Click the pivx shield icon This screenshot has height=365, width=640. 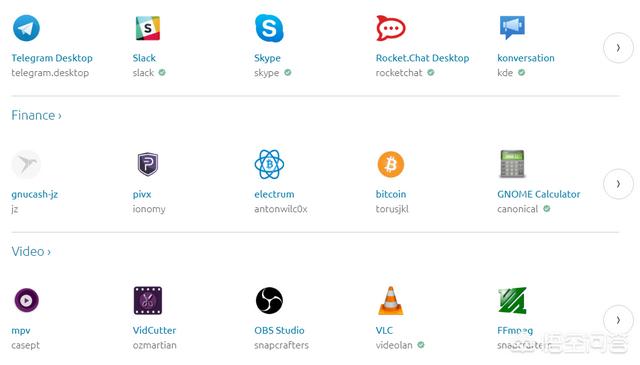148,164
